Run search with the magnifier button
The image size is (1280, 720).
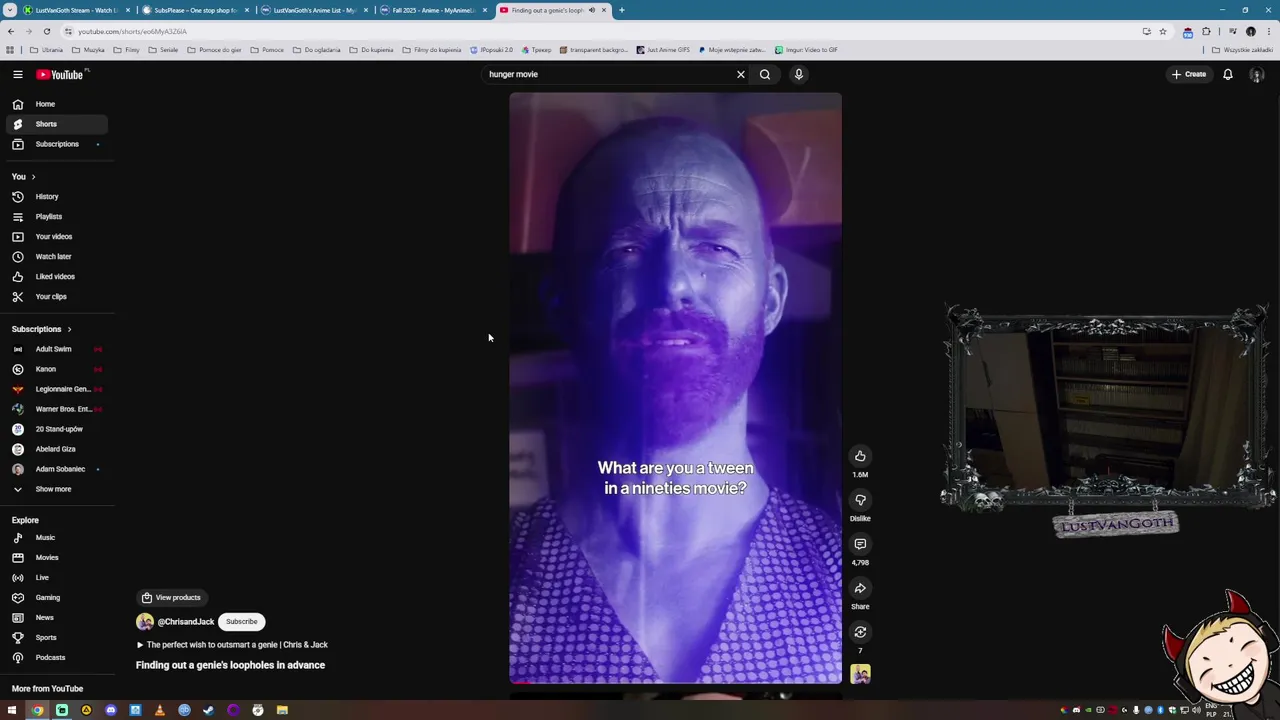coord(765,74)
